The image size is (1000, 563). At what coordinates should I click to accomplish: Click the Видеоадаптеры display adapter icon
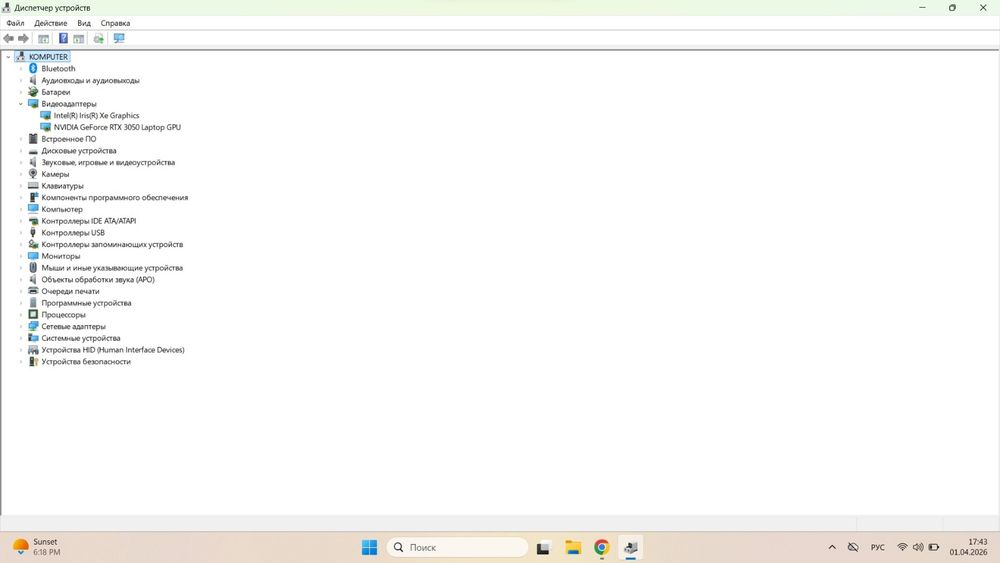click(33, 103)
